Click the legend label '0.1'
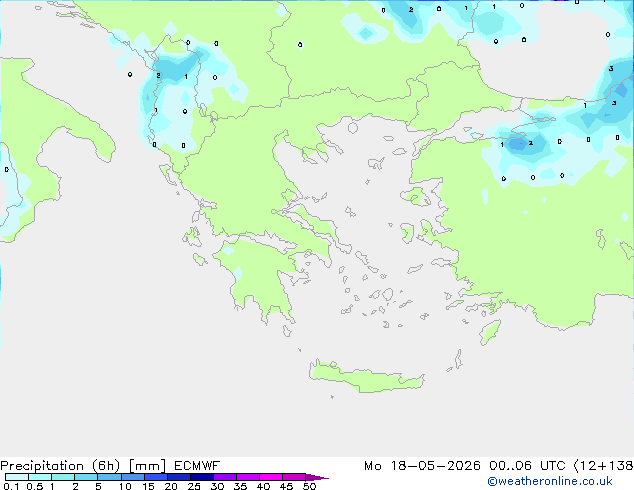Screen dimensions: 634x490 click(11, 486)
